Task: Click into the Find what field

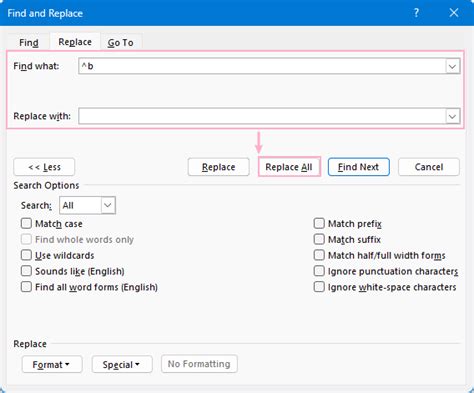Action: tap(262, 66)
